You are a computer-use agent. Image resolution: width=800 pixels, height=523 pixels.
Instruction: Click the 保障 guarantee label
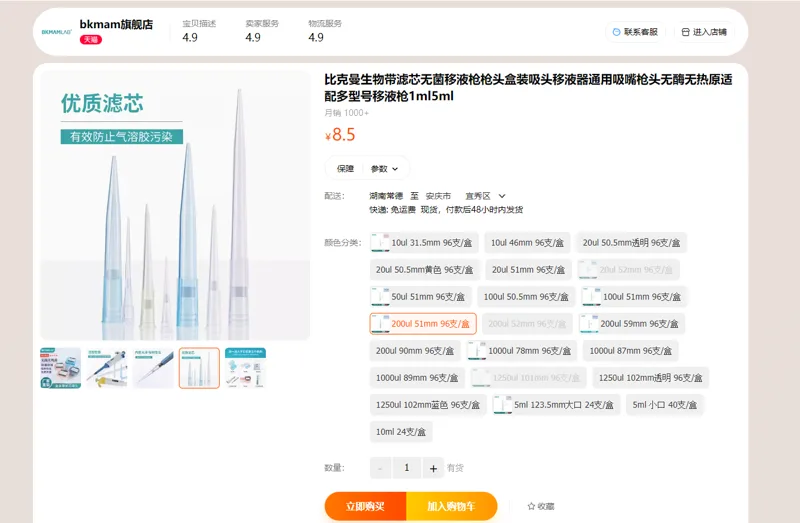345,168
